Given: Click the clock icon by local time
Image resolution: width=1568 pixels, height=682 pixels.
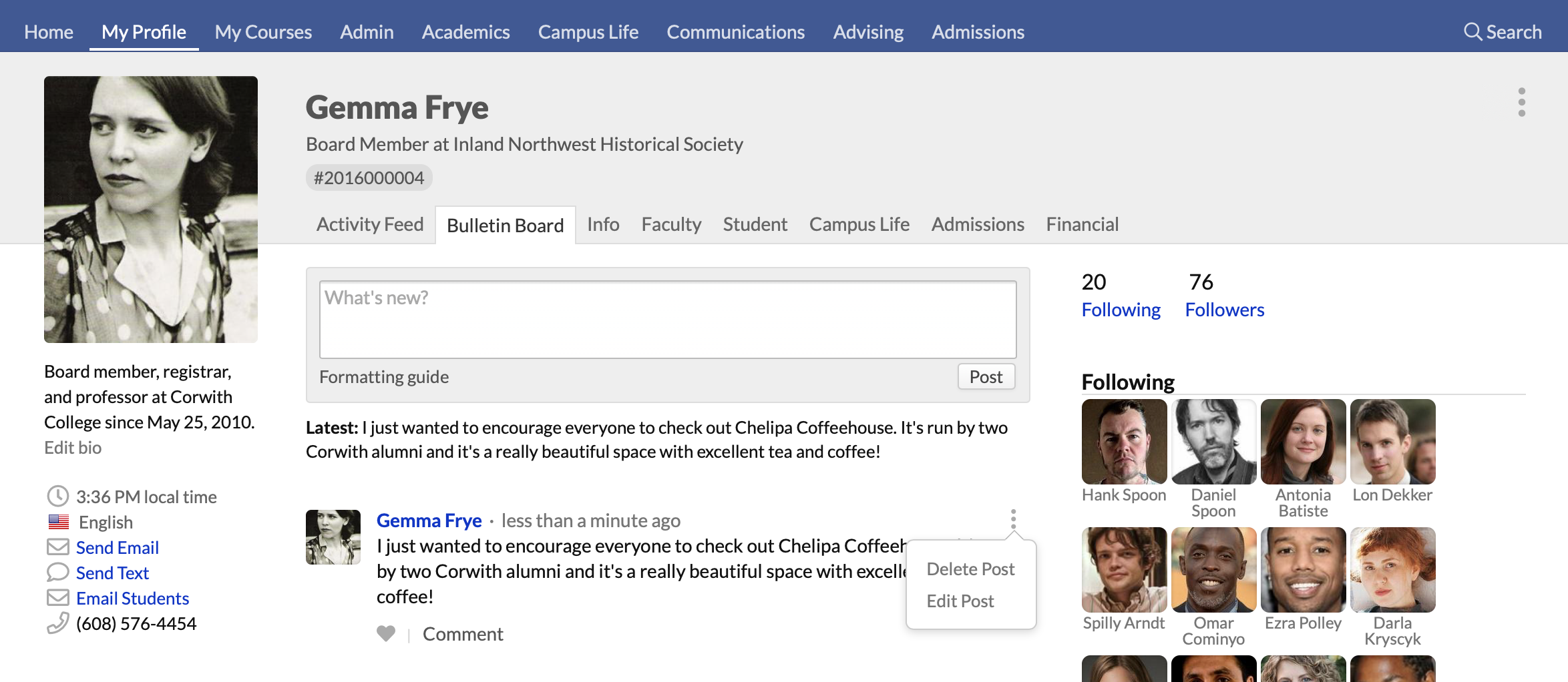Looking at the screenshot, I should (58, 496).
